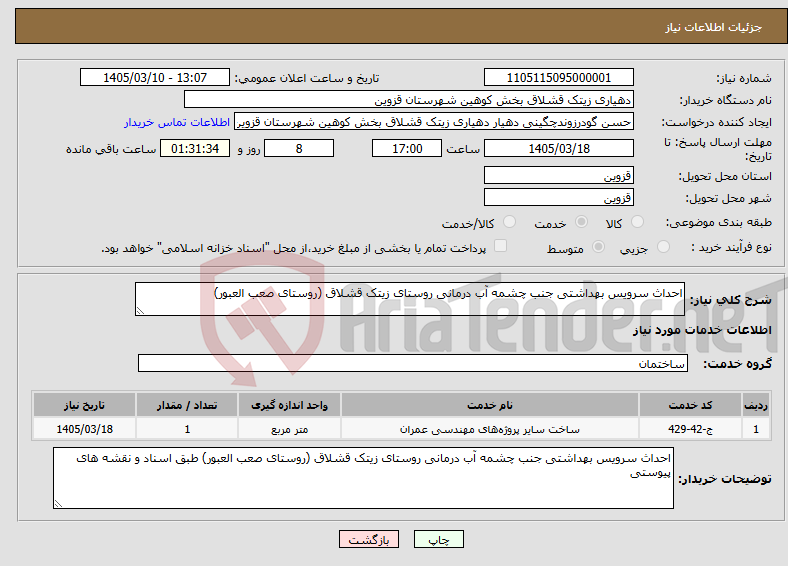
Task: Select the خدمت radio button
Action: [581, 222]
